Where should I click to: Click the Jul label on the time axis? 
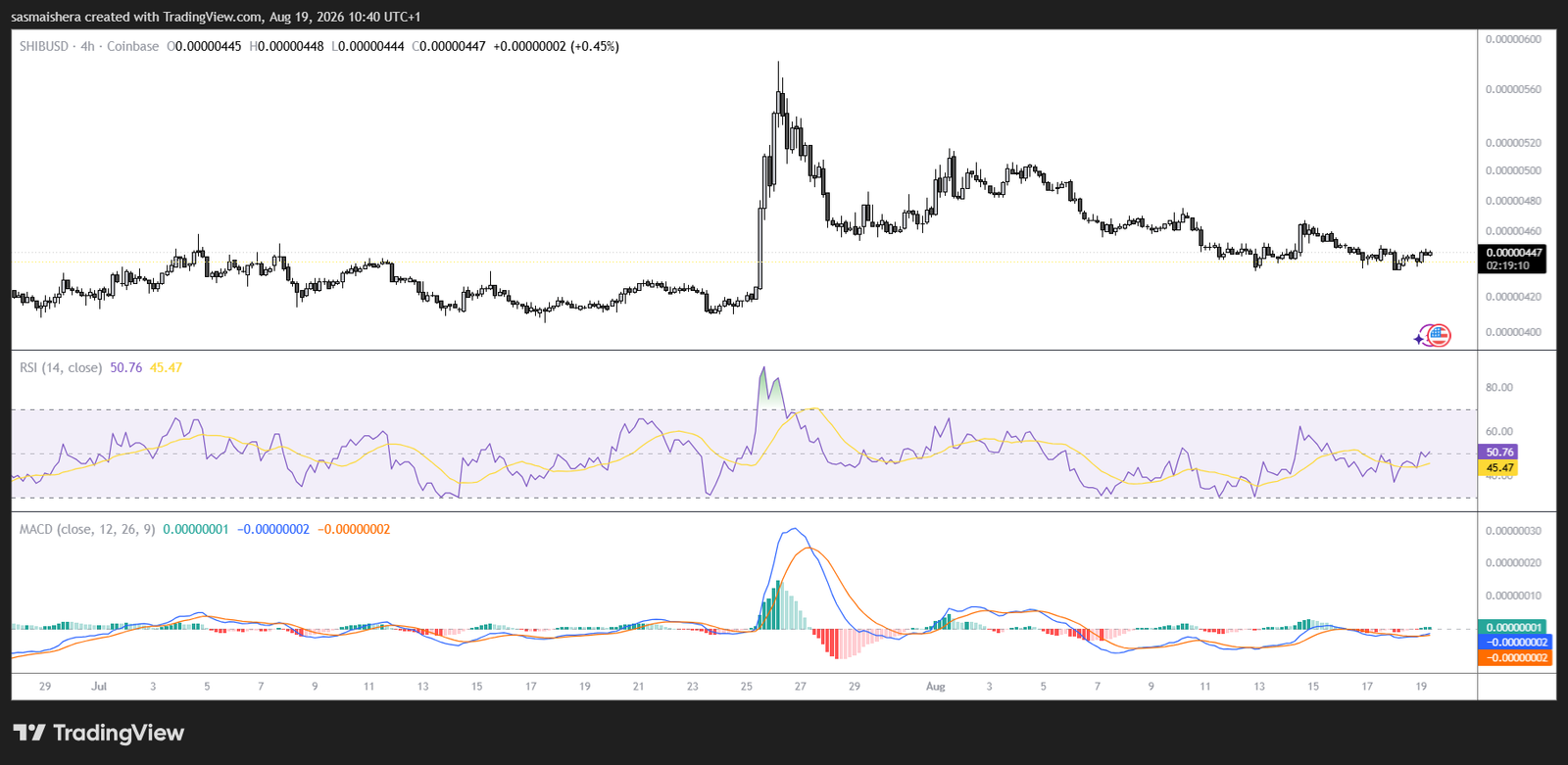(99, 687)
